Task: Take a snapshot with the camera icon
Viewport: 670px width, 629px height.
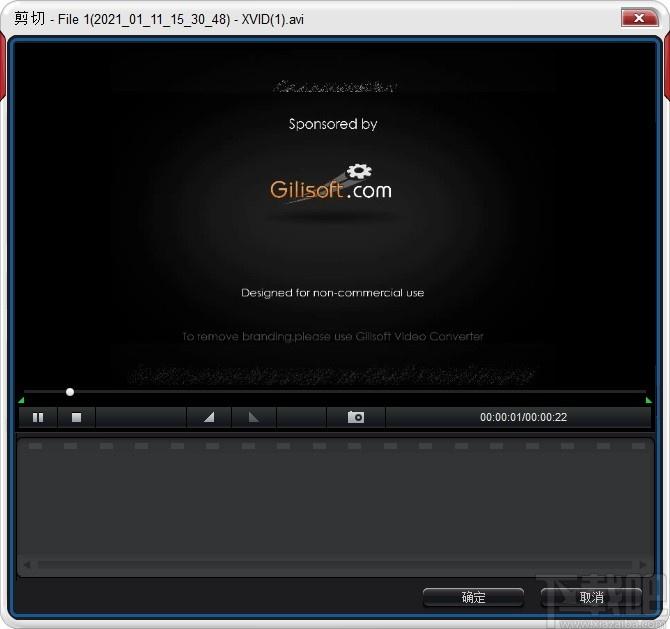Action: (x=356, y=417)
